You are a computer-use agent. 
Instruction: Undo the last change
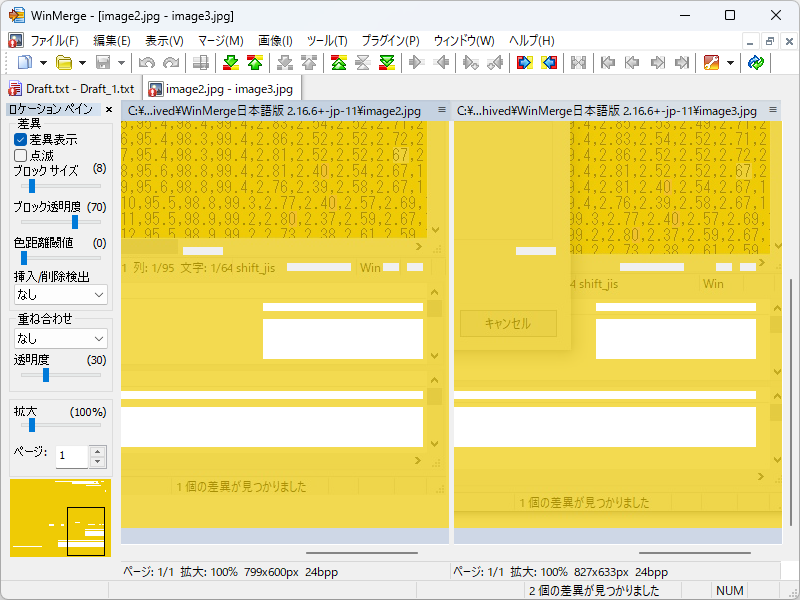[147, 63]
